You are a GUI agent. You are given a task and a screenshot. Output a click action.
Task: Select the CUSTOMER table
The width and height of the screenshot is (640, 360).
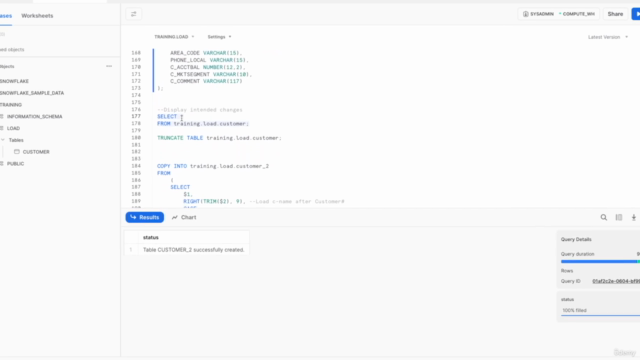[36, 152]
